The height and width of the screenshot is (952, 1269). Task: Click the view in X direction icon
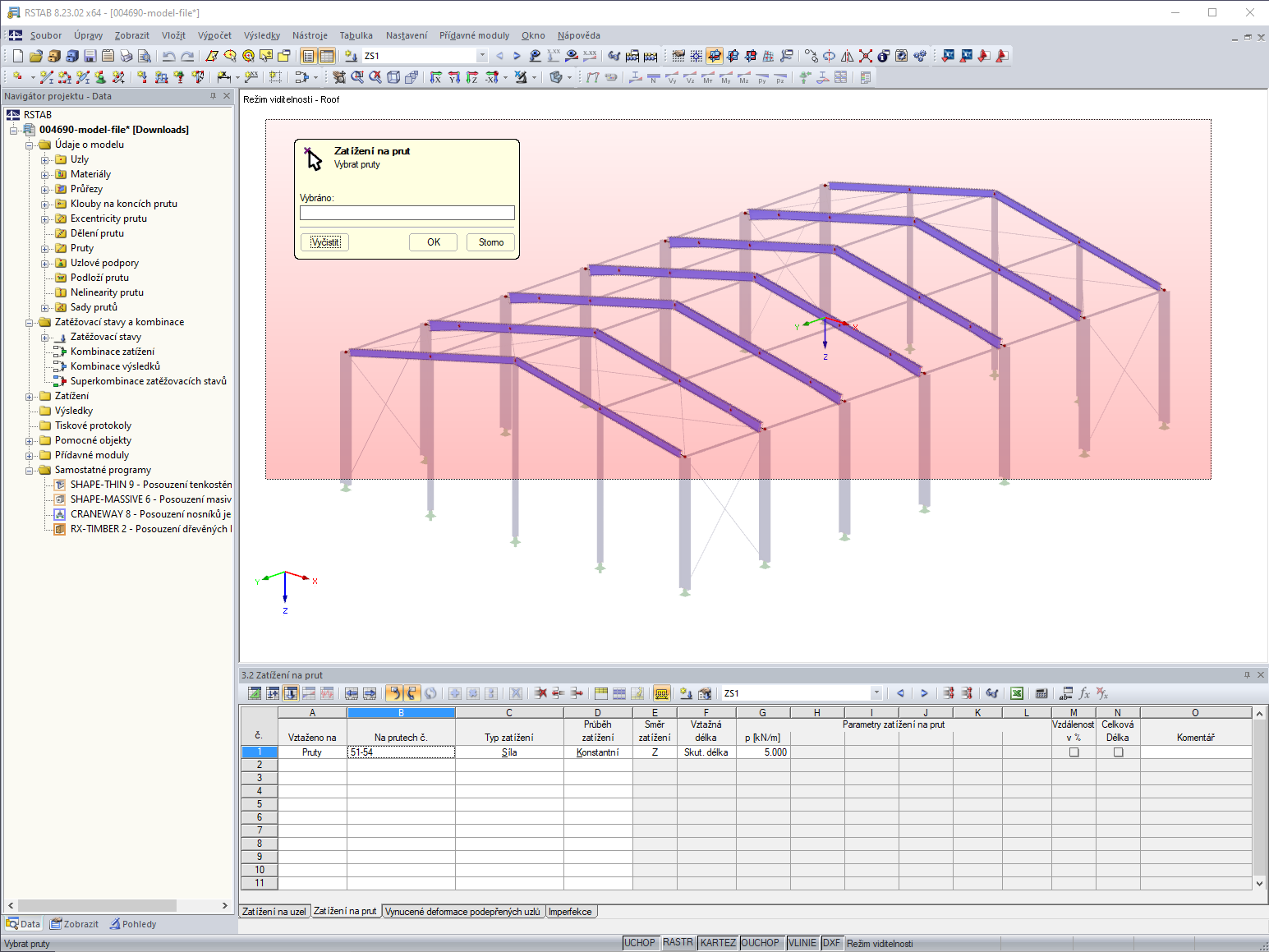(435, 77)
